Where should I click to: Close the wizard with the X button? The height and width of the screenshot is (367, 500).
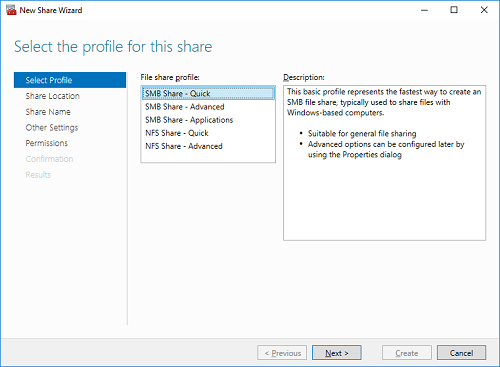tap(484, 10)
